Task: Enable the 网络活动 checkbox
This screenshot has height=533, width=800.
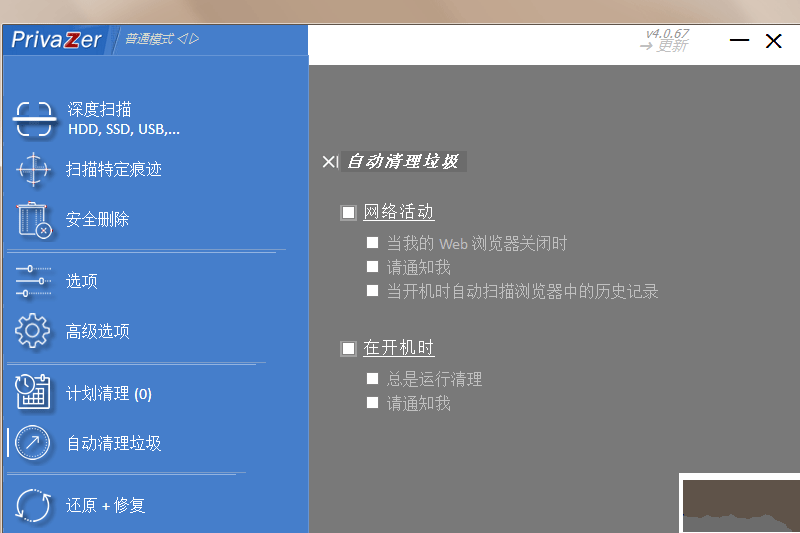Action: 348,212
